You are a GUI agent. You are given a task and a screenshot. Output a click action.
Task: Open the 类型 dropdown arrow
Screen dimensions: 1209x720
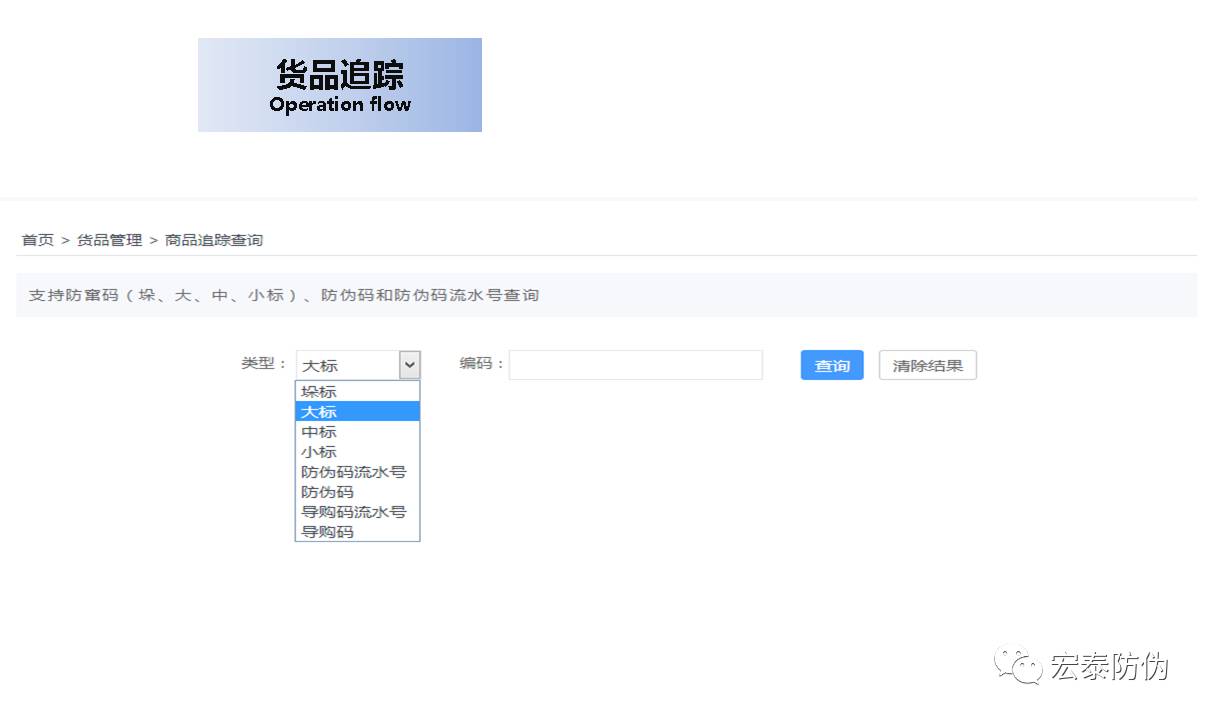tap(410, 364)
